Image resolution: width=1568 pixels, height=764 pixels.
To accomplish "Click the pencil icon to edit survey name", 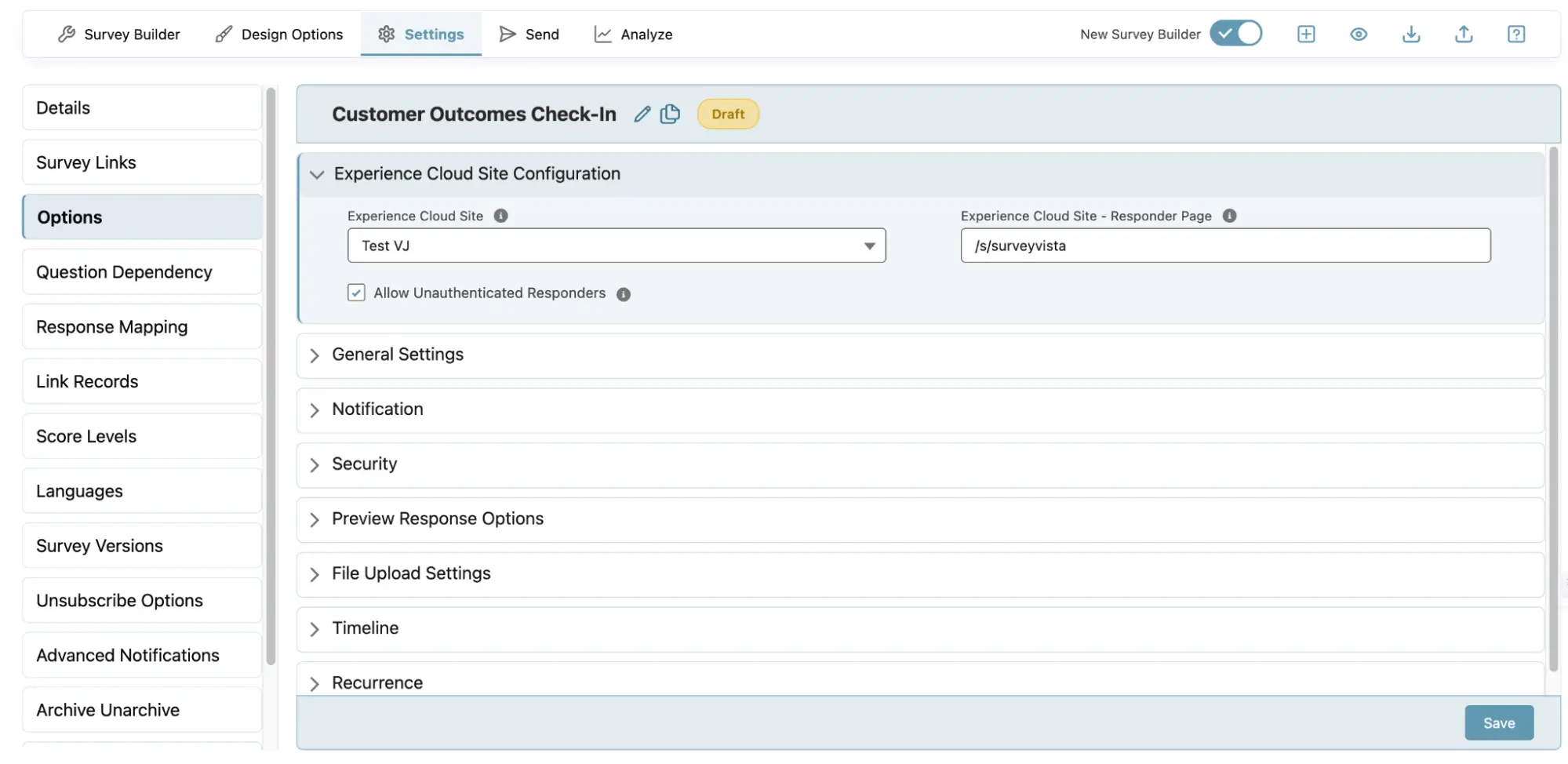I will 642,115.
